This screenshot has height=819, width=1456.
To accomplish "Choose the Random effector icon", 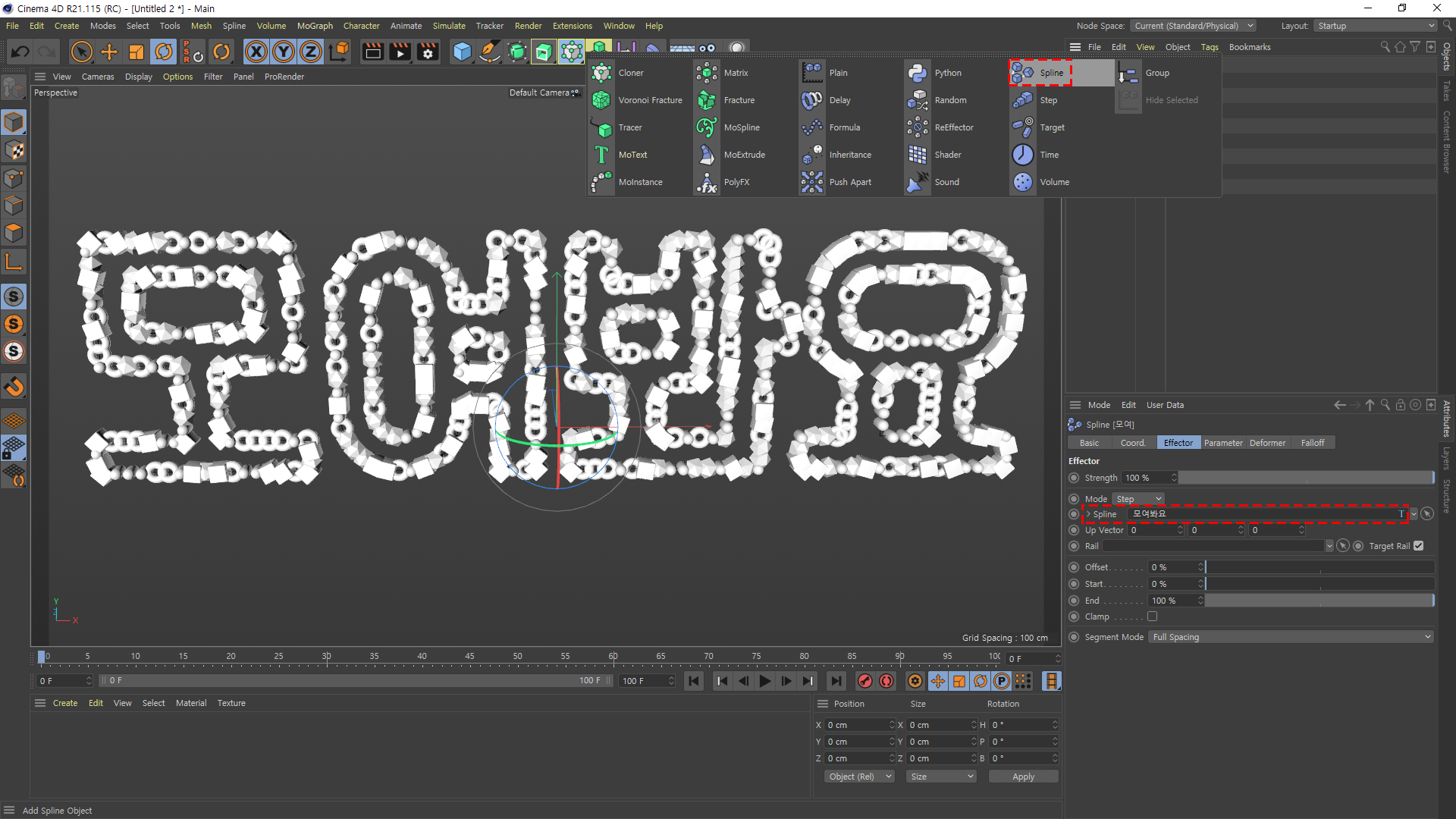I will coord(918,100).
